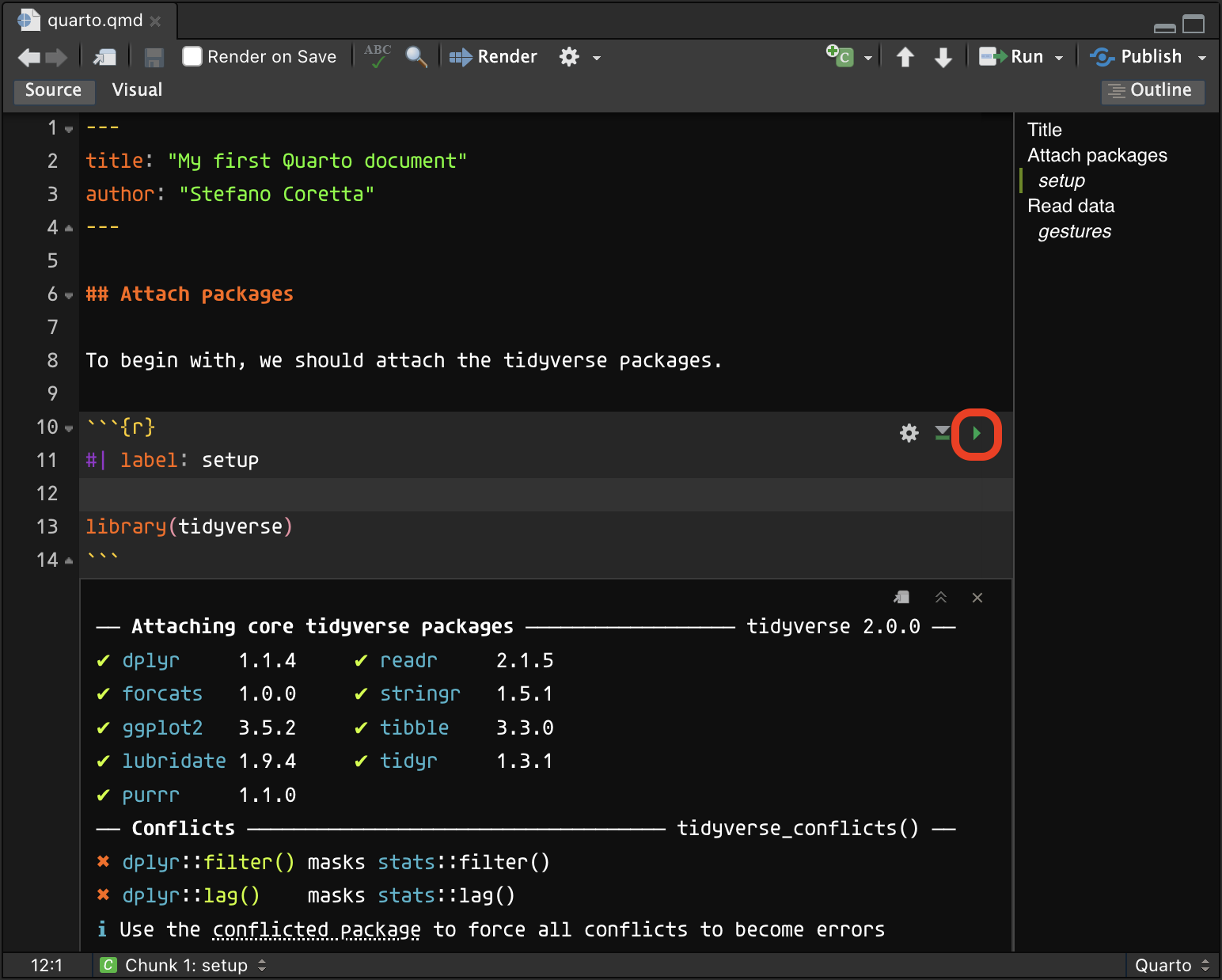Collapse setup chunk fold arrow on line 10
The width and height of the screenshot is (1222, 980).
point(69,428)
